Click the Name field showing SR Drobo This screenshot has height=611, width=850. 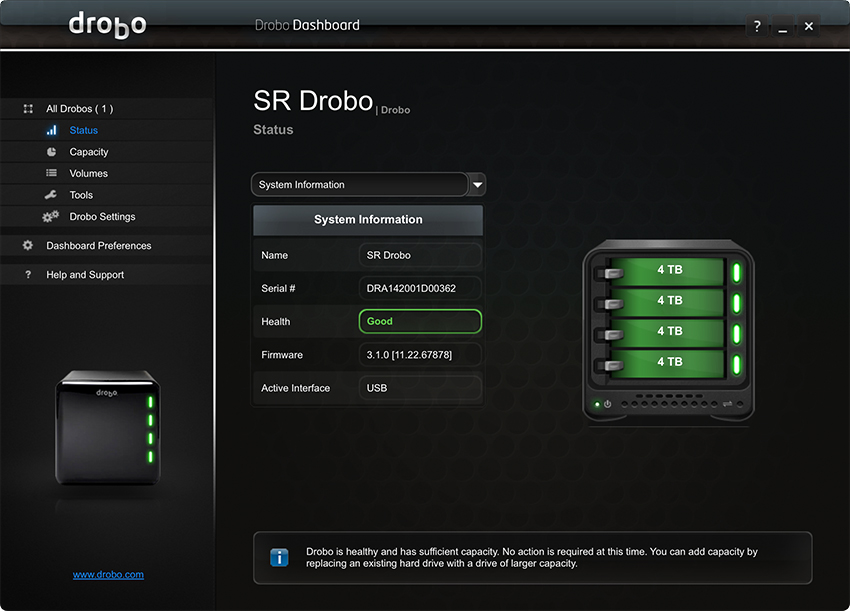point(420,255)
